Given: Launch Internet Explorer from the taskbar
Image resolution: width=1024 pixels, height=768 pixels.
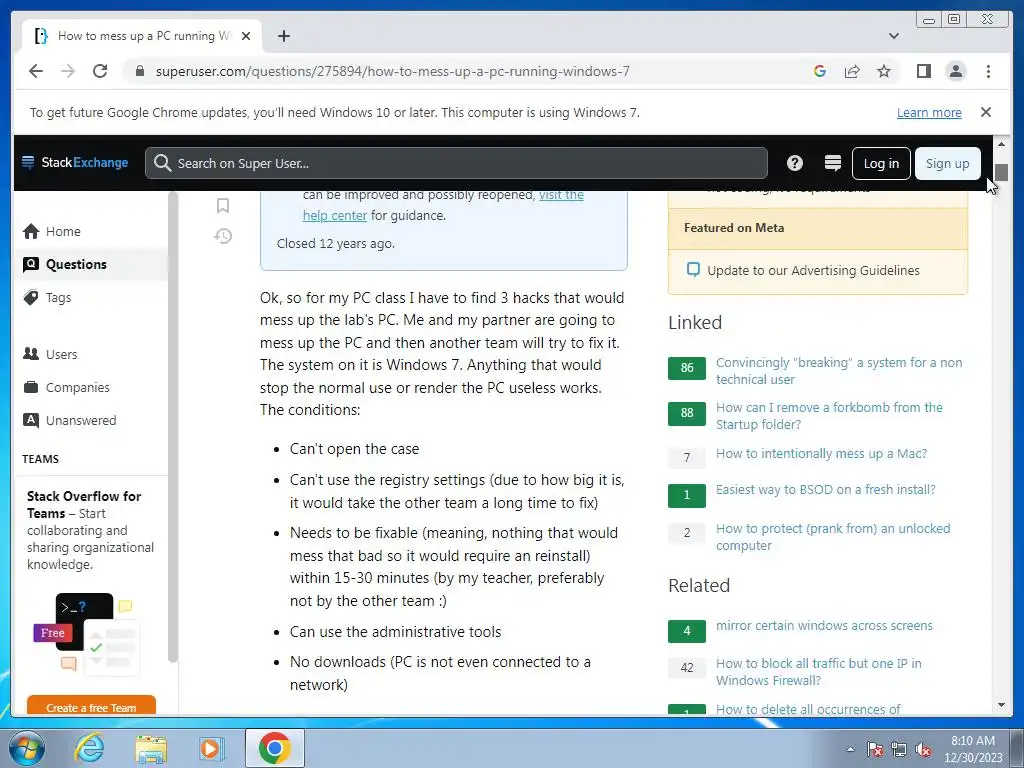Looking at the screenshot, I should pyautogui.click(x=89, y=748).
